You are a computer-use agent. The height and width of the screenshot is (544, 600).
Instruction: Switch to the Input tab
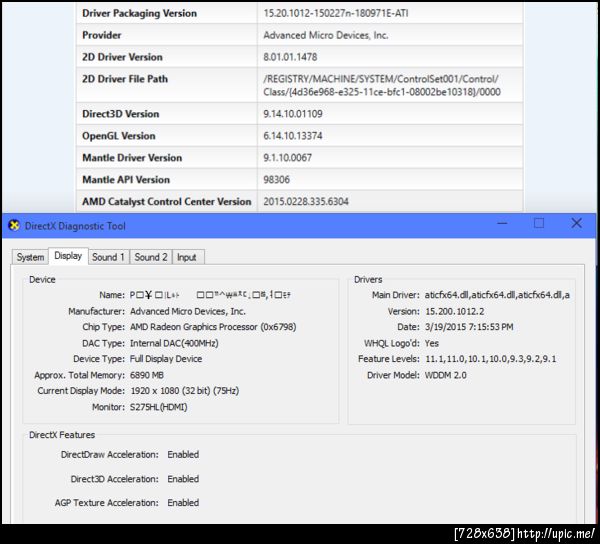pyautogui.click(x=187, y=257)
